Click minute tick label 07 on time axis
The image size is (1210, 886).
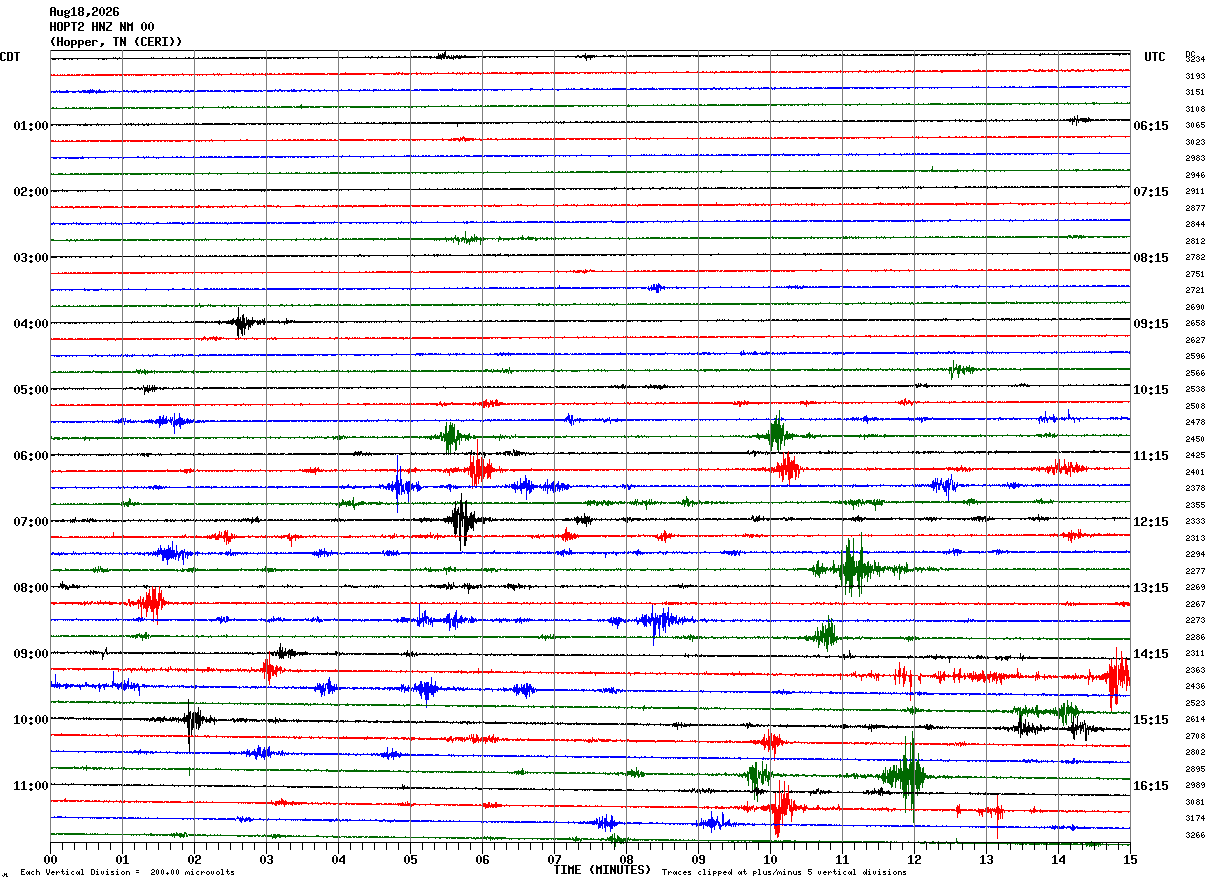(554, 859)
